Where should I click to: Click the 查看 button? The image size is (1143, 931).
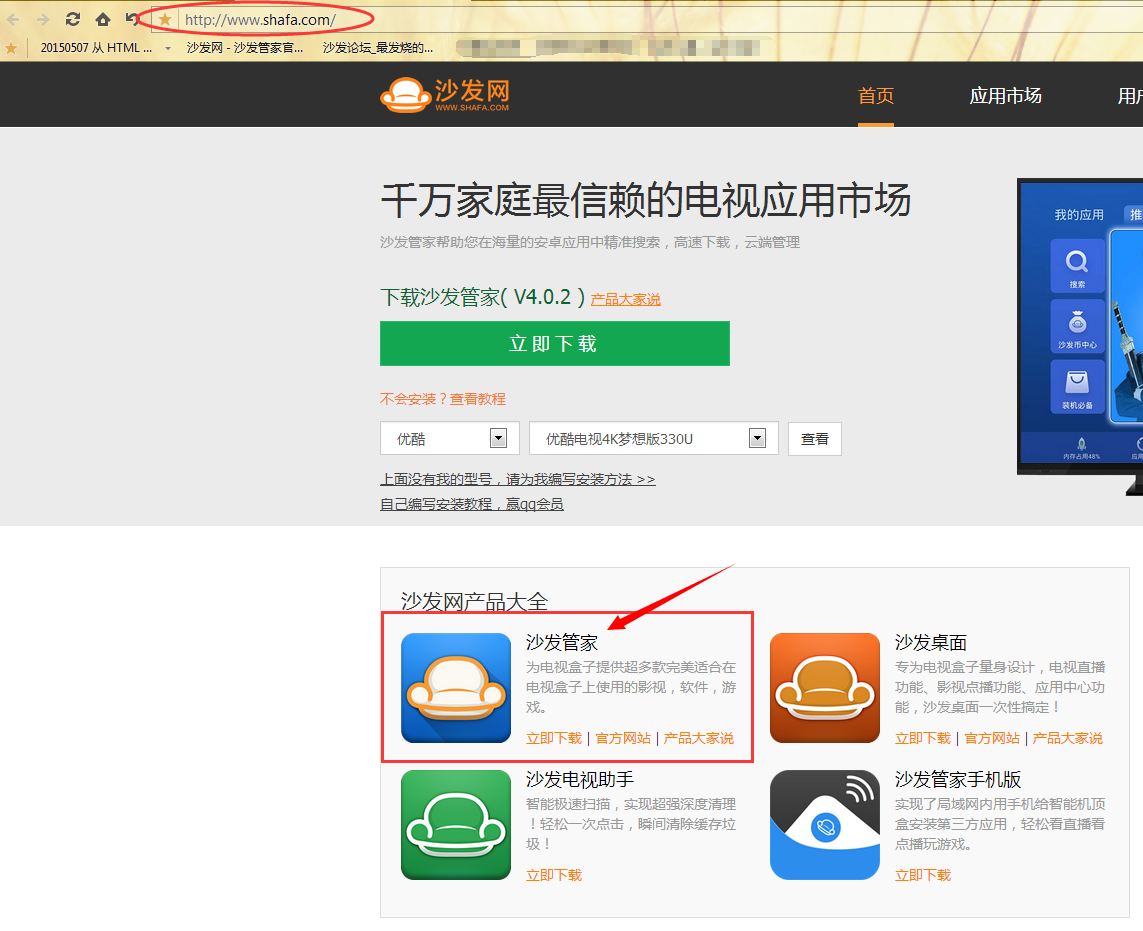(814, 439)
